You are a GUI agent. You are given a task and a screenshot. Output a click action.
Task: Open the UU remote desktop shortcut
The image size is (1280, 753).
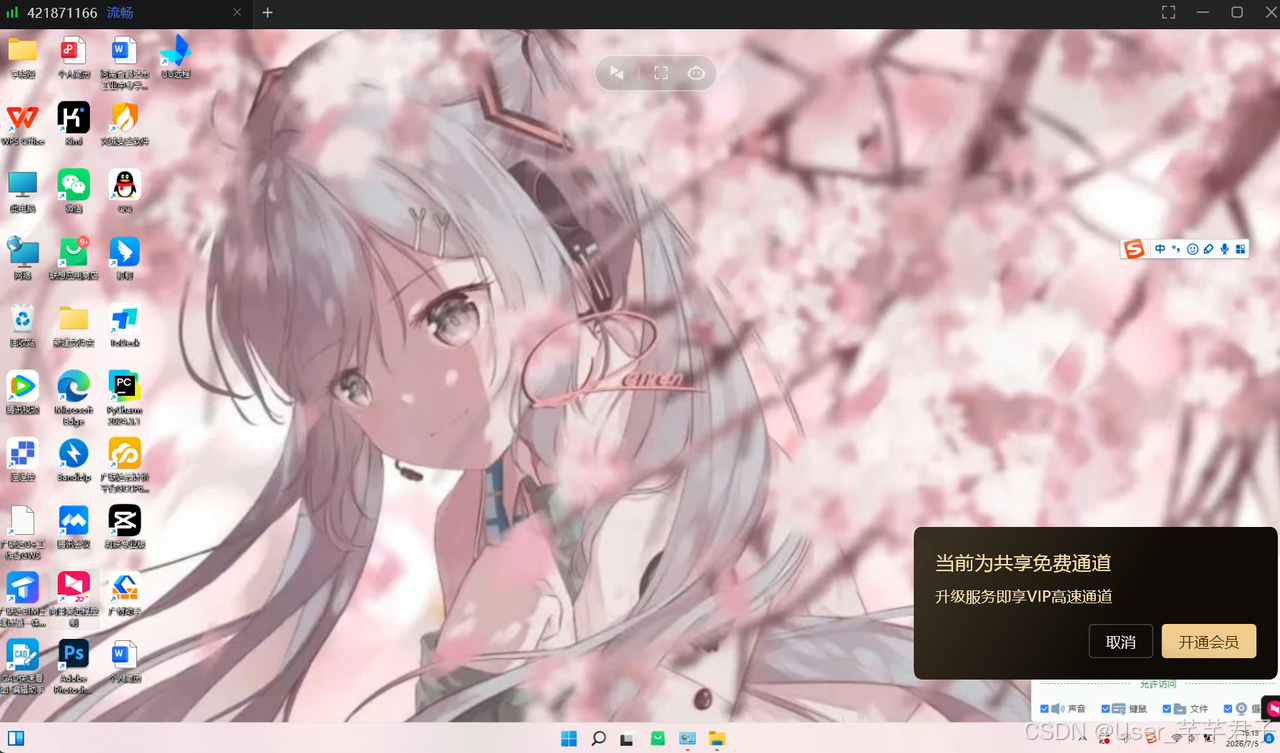point(176,56)
